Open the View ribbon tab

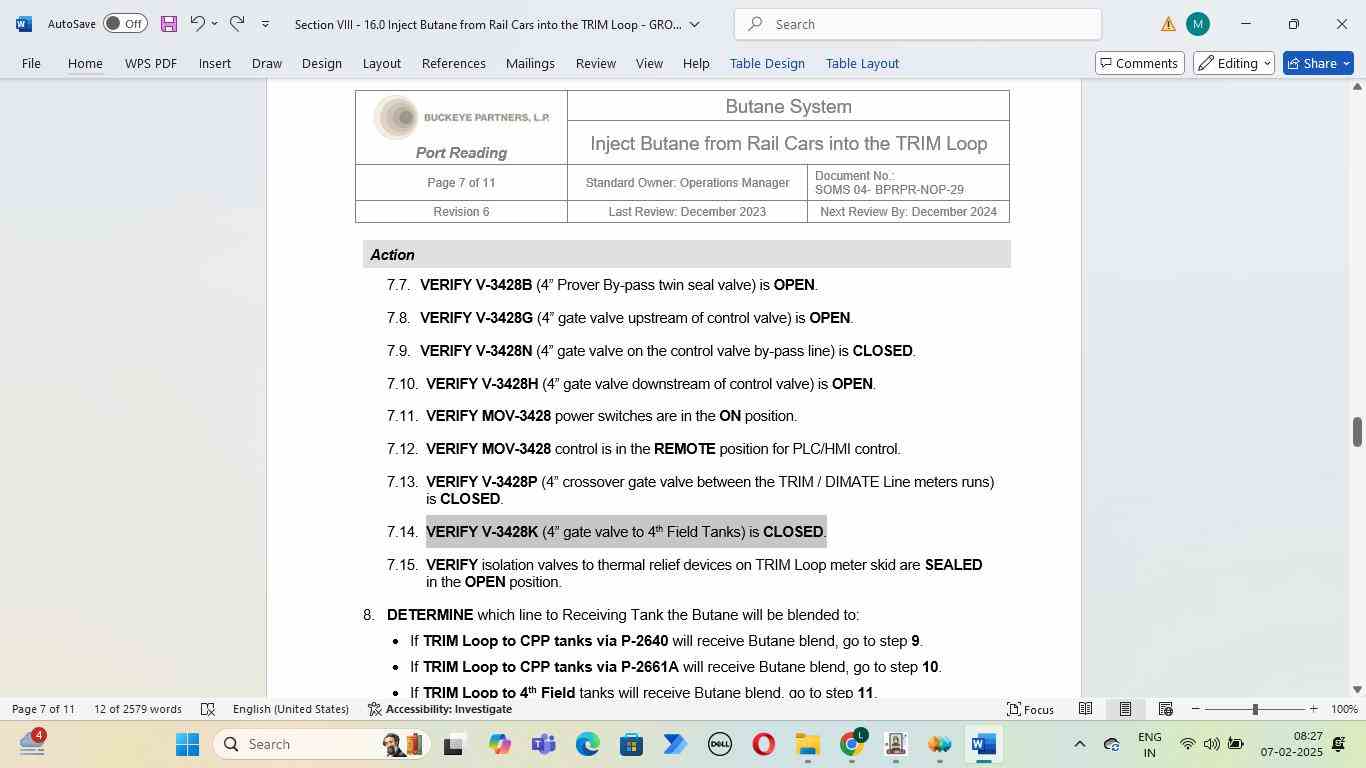click(x=649, y=63)
